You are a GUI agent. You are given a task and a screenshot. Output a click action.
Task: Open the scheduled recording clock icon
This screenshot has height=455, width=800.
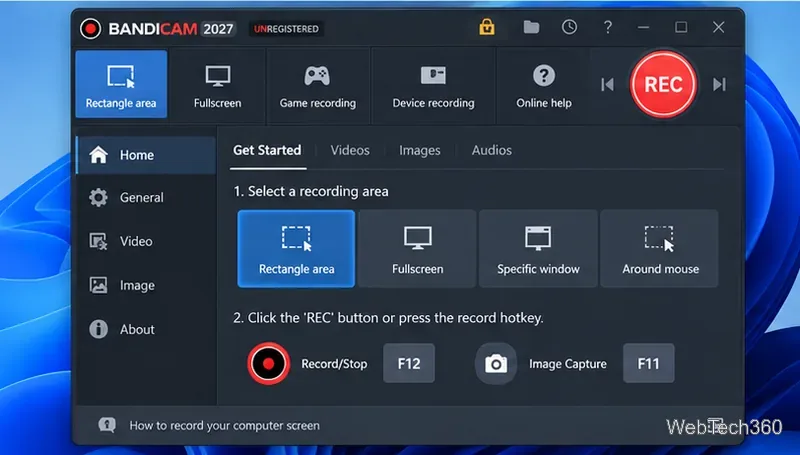click(x=569, y=27)
